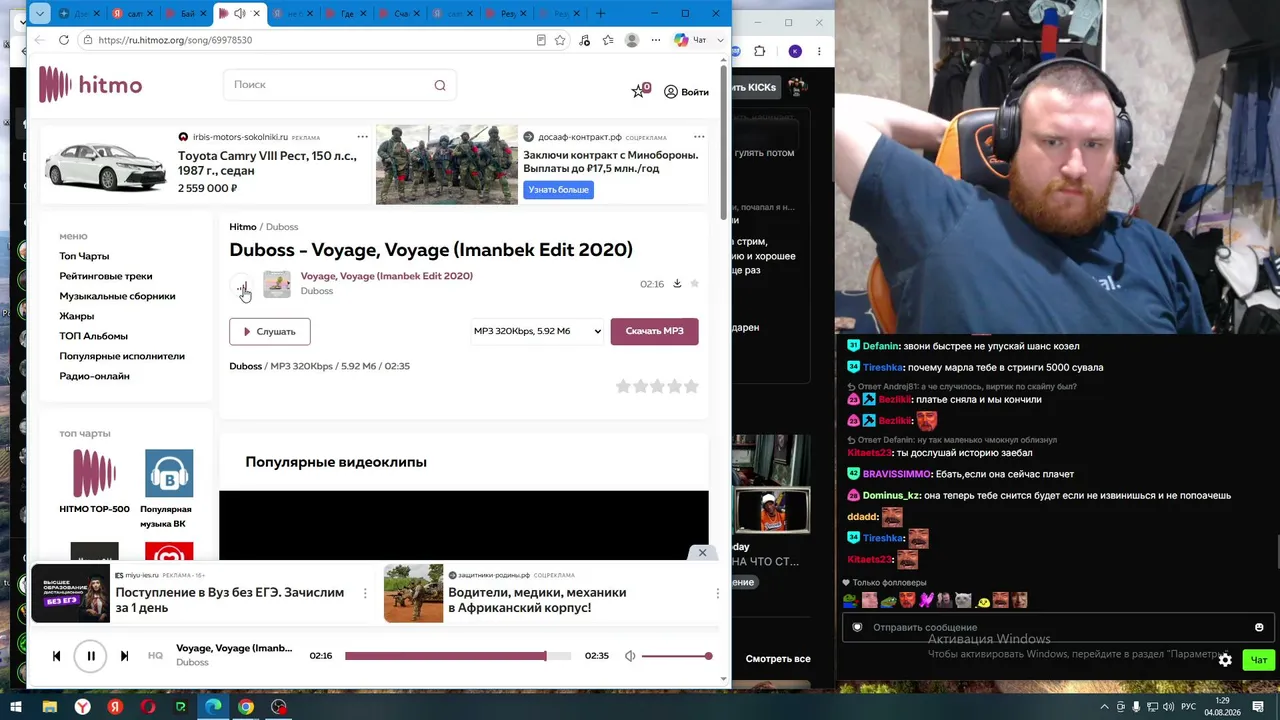The width and height of the screenshot is (1280, 720).
Task: Open ТОП Альбомы in the menu
Action: point(93,336)
